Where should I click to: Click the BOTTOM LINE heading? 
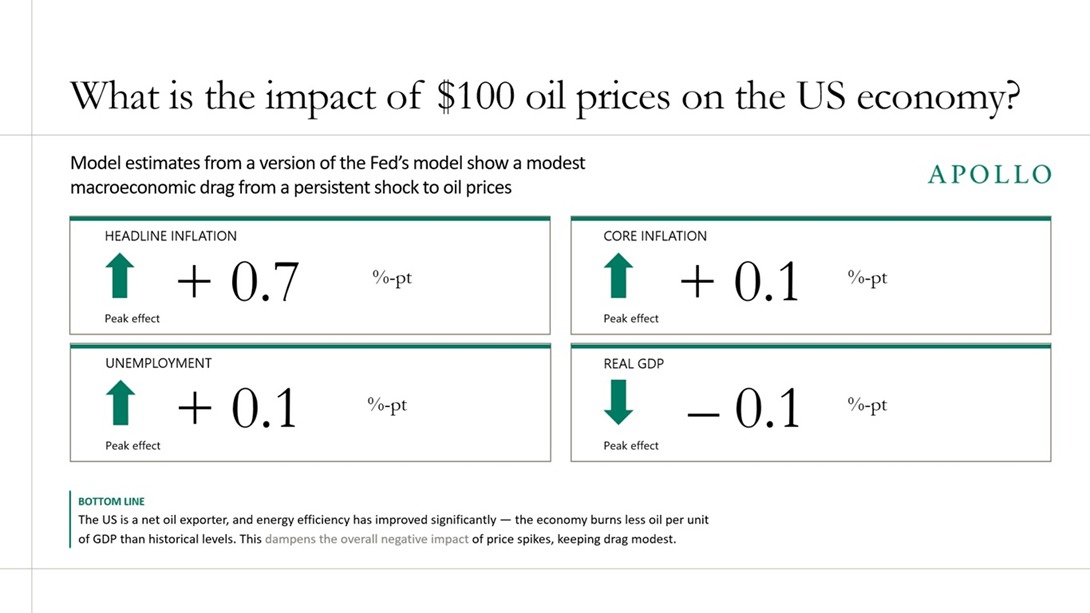(x=110, y=501)
